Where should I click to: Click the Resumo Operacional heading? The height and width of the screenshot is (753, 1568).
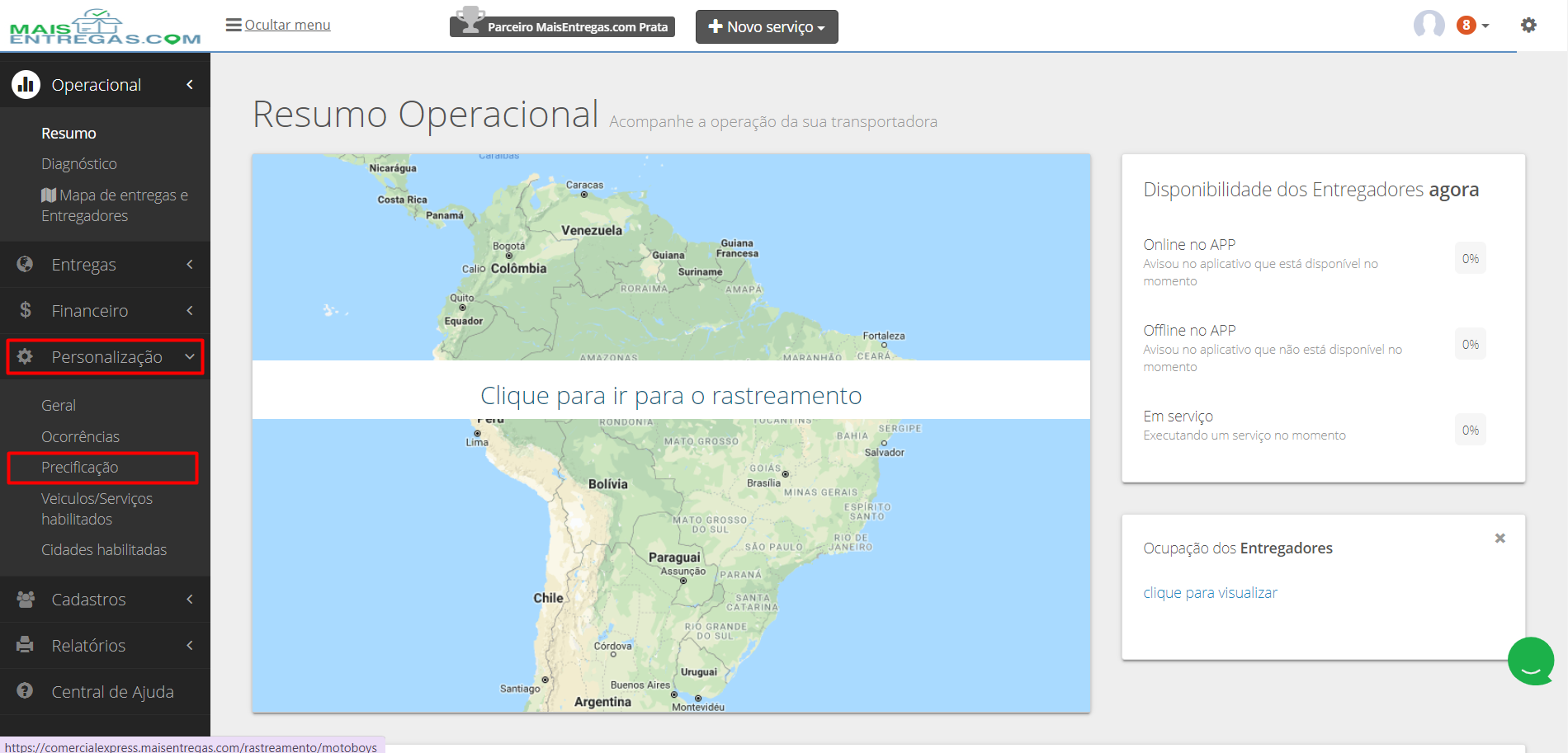click(x=425, y=114)
